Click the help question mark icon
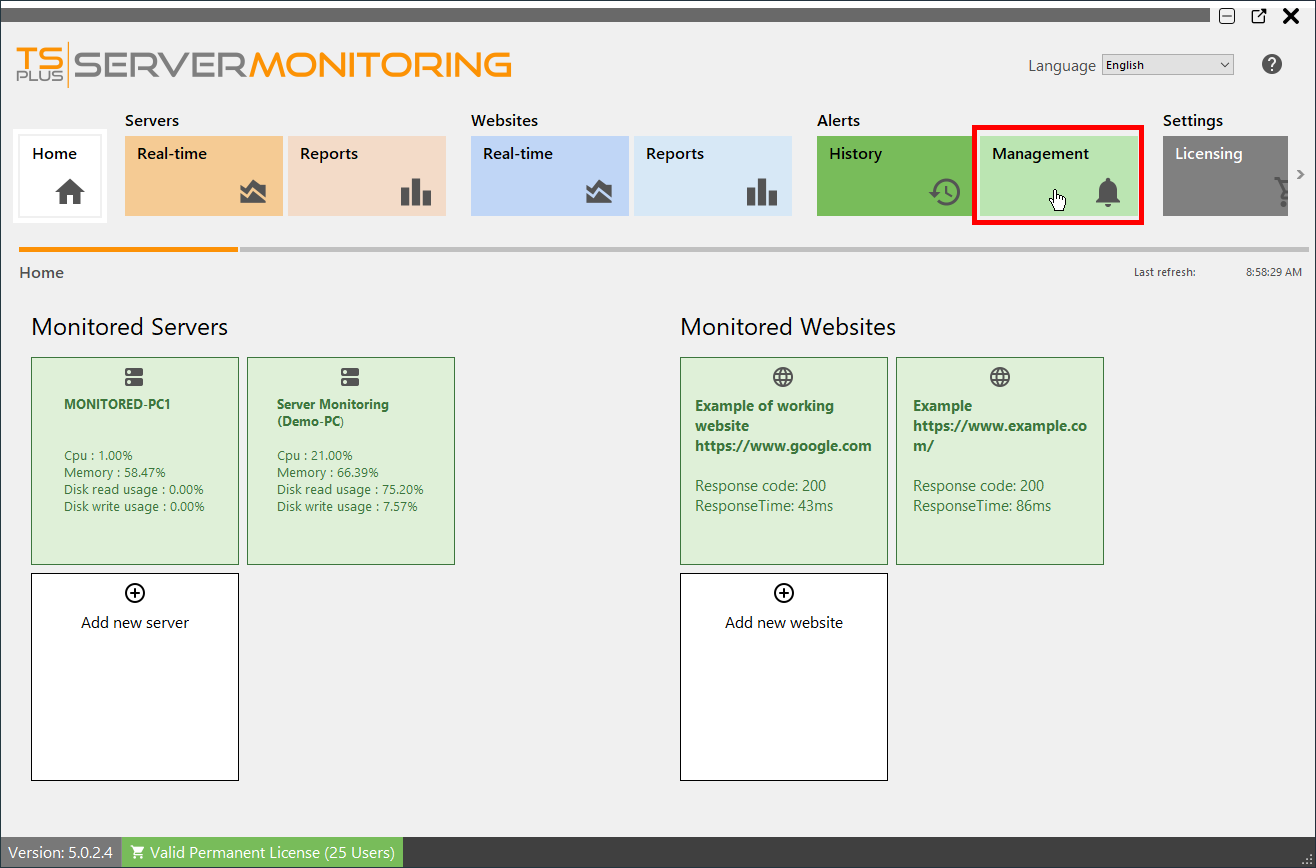The height and width of the screenshot is (868, 1316). click(x=1271, y=64)
